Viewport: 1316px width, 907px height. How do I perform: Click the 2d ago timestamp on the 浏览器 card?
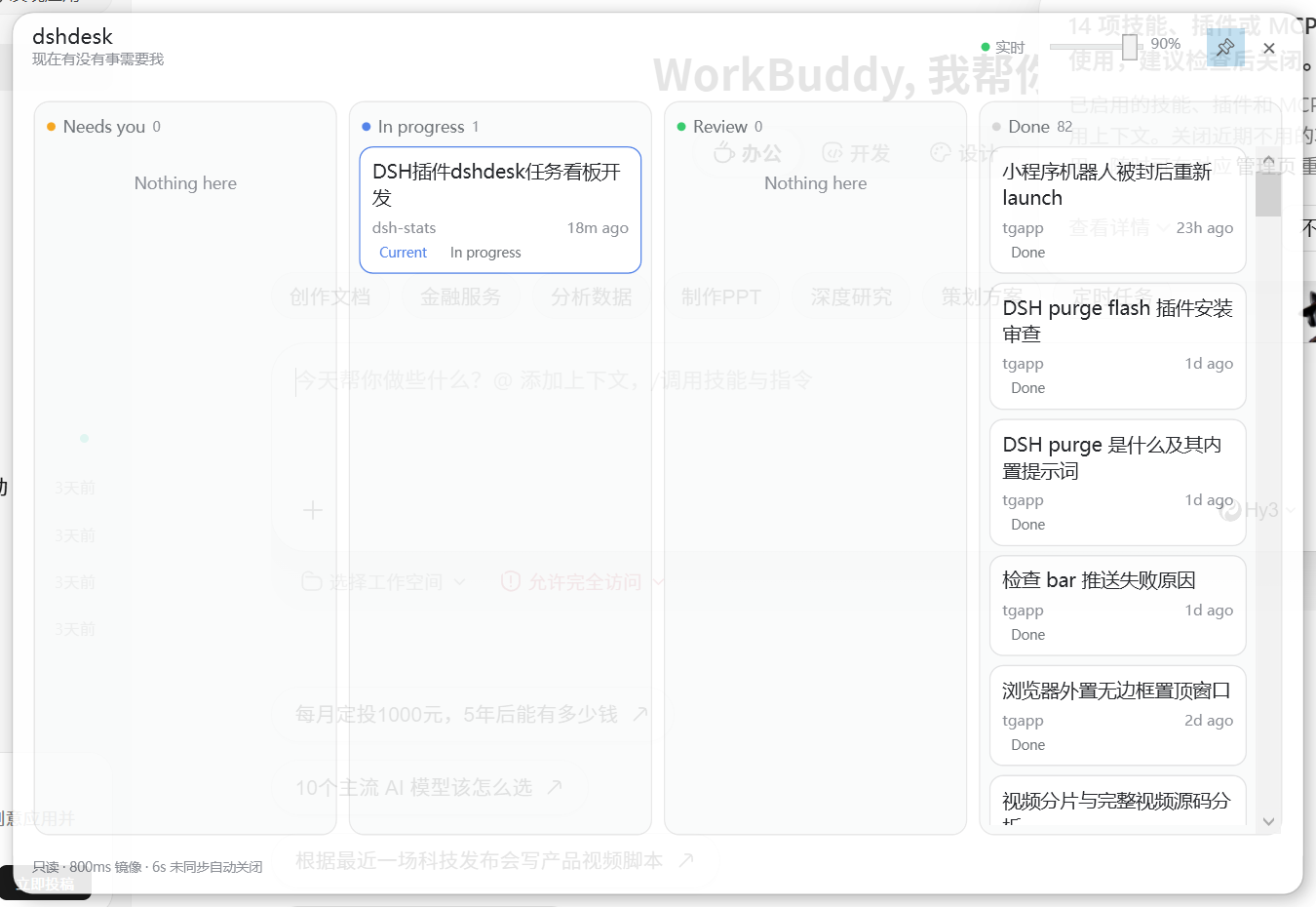(1209, 720)
